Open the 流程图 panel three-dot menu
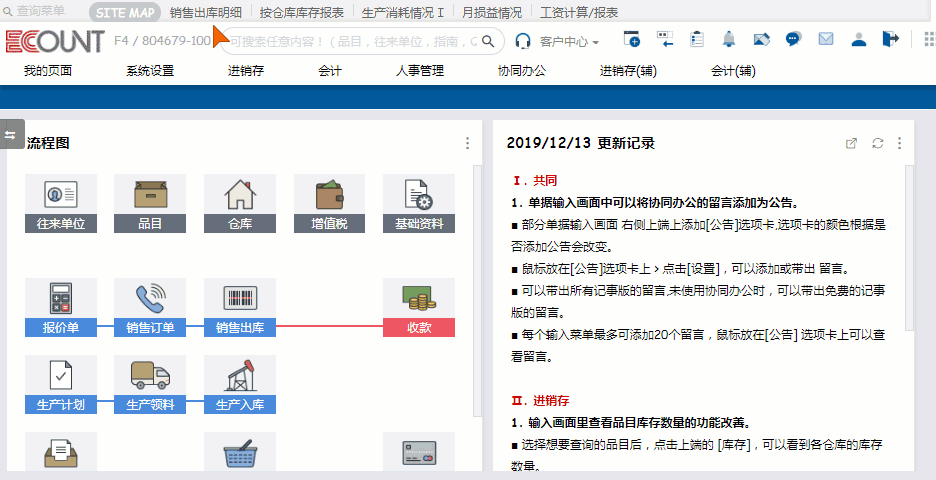 click(467, 143)
